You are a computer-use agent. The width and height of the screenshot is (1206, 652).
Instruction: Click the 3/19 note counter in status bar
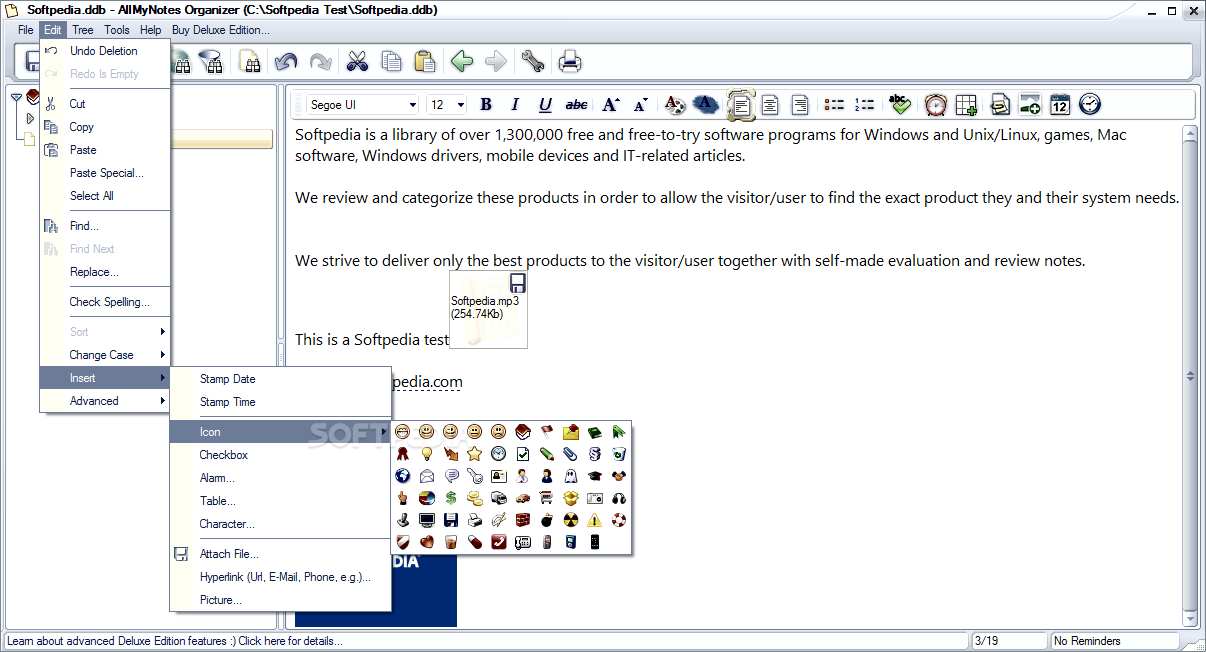(1008, 641)
